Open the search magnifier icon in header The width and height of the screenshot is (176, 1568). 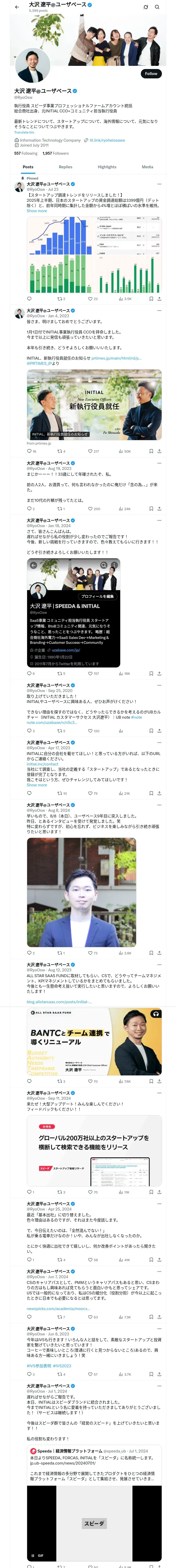(x=157, y=7)
